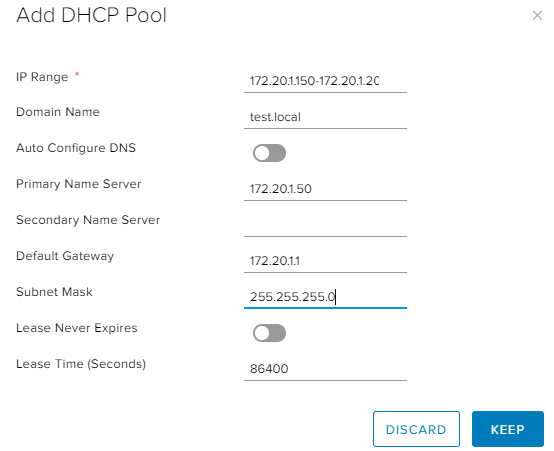Viewport: 554px width, 451px height.
Task: Focus the Domain Name field showing test.local
Action: pyautogui.click(x=325, y=117)
